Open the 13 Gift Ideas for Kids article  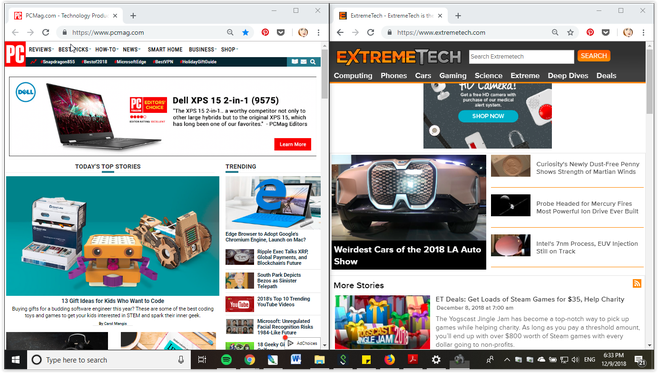click(x=112, y=301)
